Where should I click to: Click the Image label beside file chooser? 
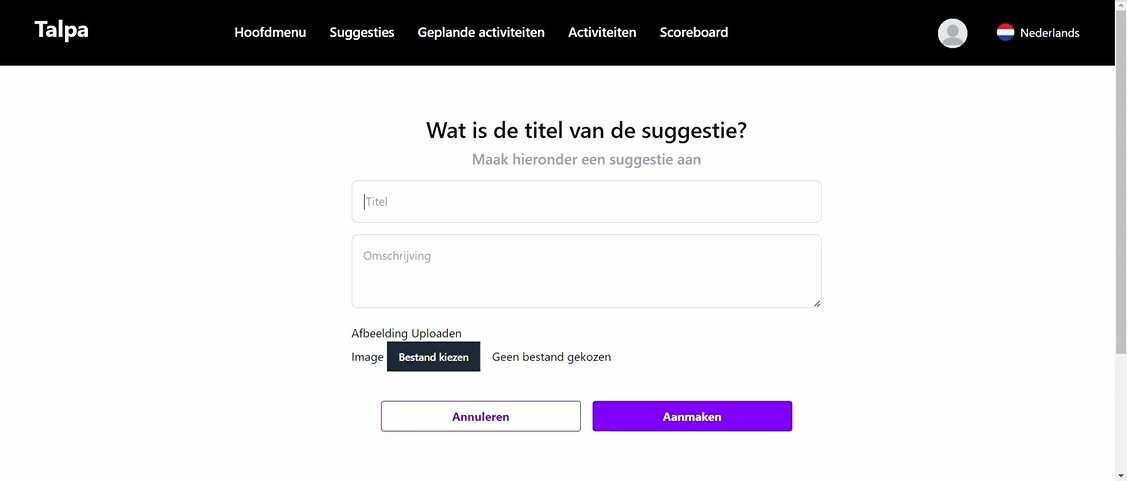pos(367,357)
